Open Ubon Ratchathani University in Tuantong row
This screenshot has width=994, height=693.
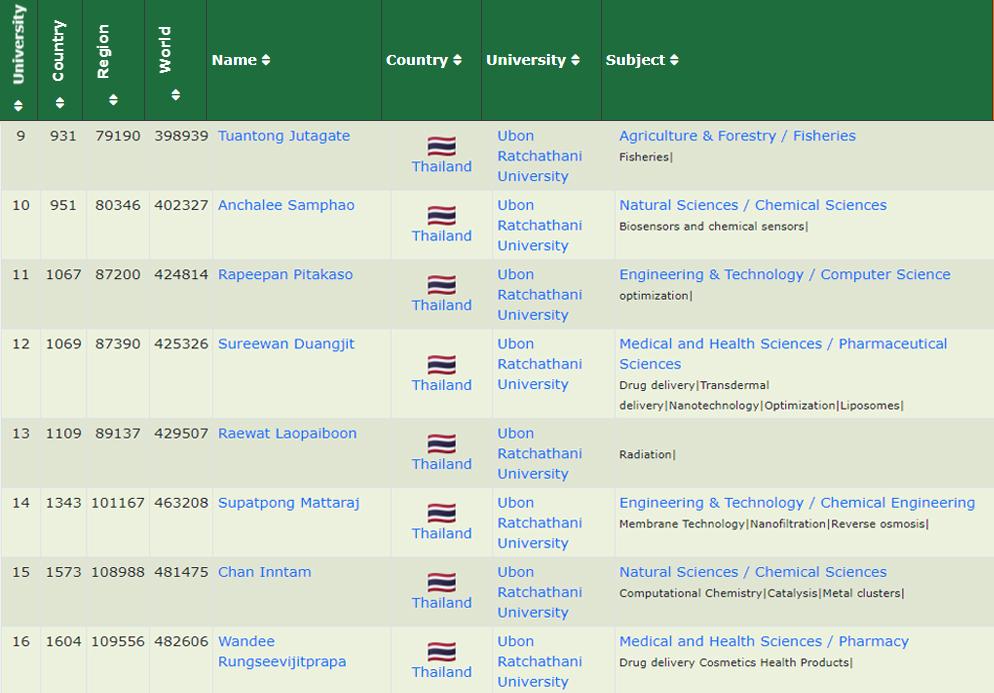(x=539, y=156)
